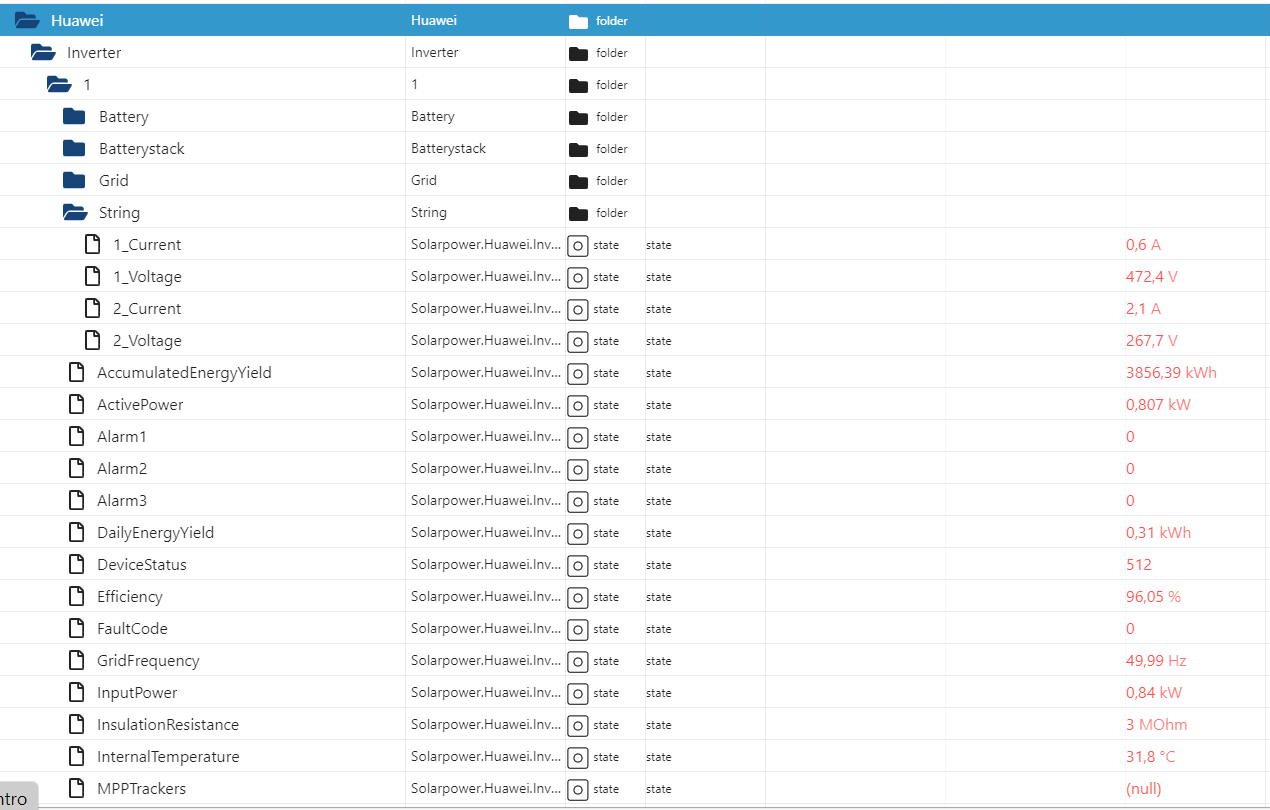Select the 1_Voltage tree item

click(147, 276)
